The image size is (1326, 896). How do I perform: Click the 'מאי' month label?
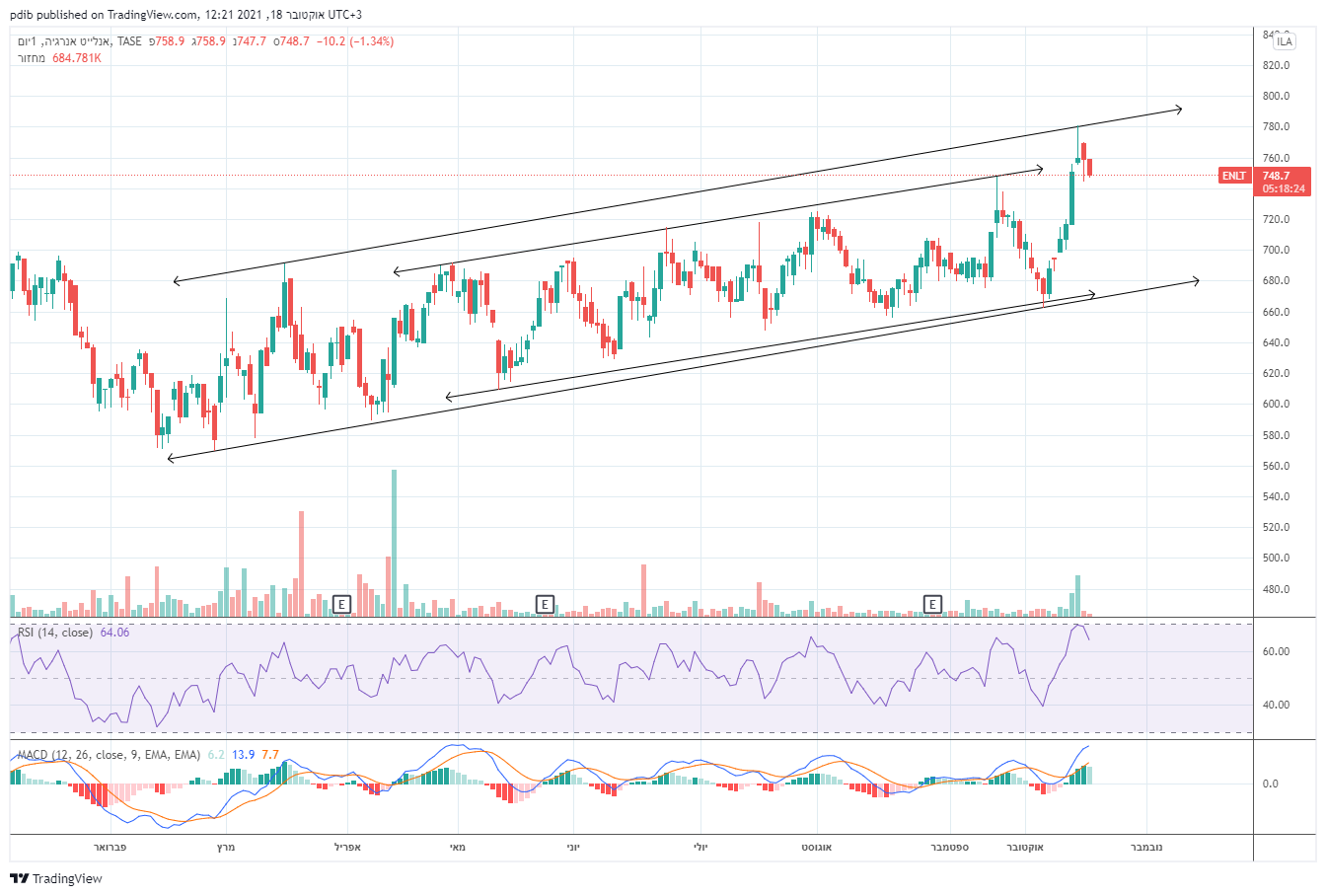[458, 847]
